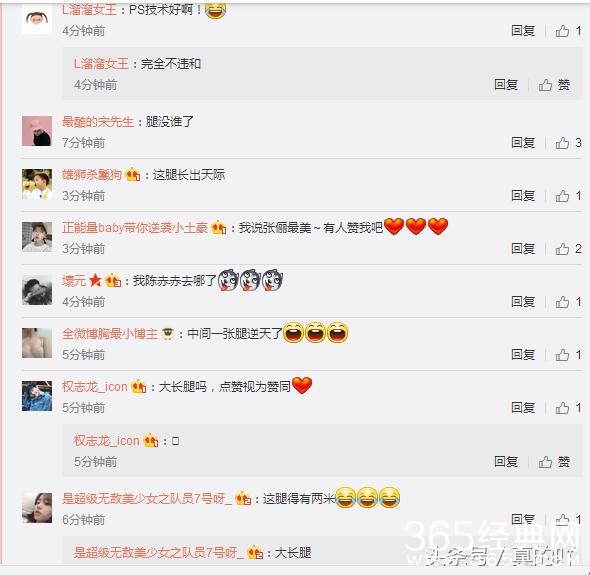Reply to 雄狮杀鬣狗's comment
Image resolution: width=590 pixels, height=575 pixels.
(523, 196)
